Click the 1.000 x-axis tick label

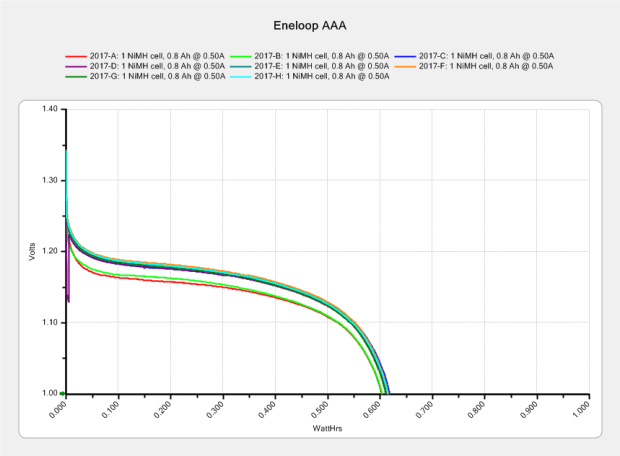coord(581,409)
